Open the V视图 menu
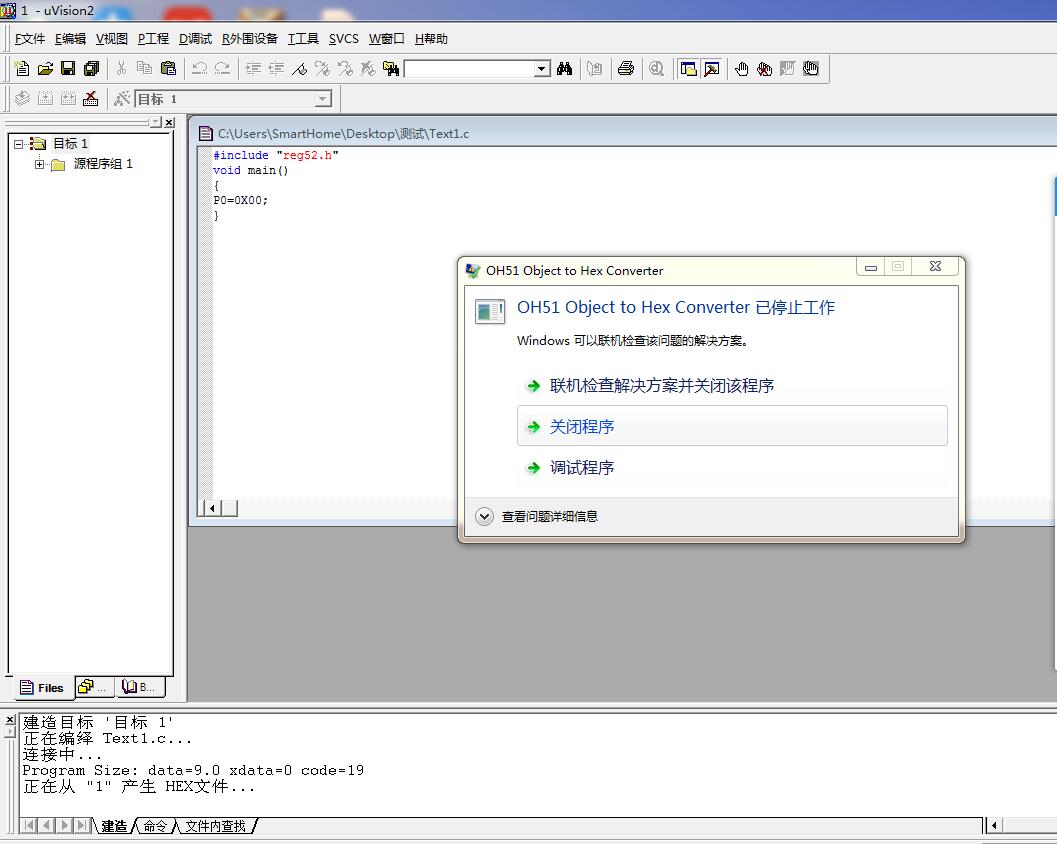The image size is (1057, 844). click(x=112, y=39)
